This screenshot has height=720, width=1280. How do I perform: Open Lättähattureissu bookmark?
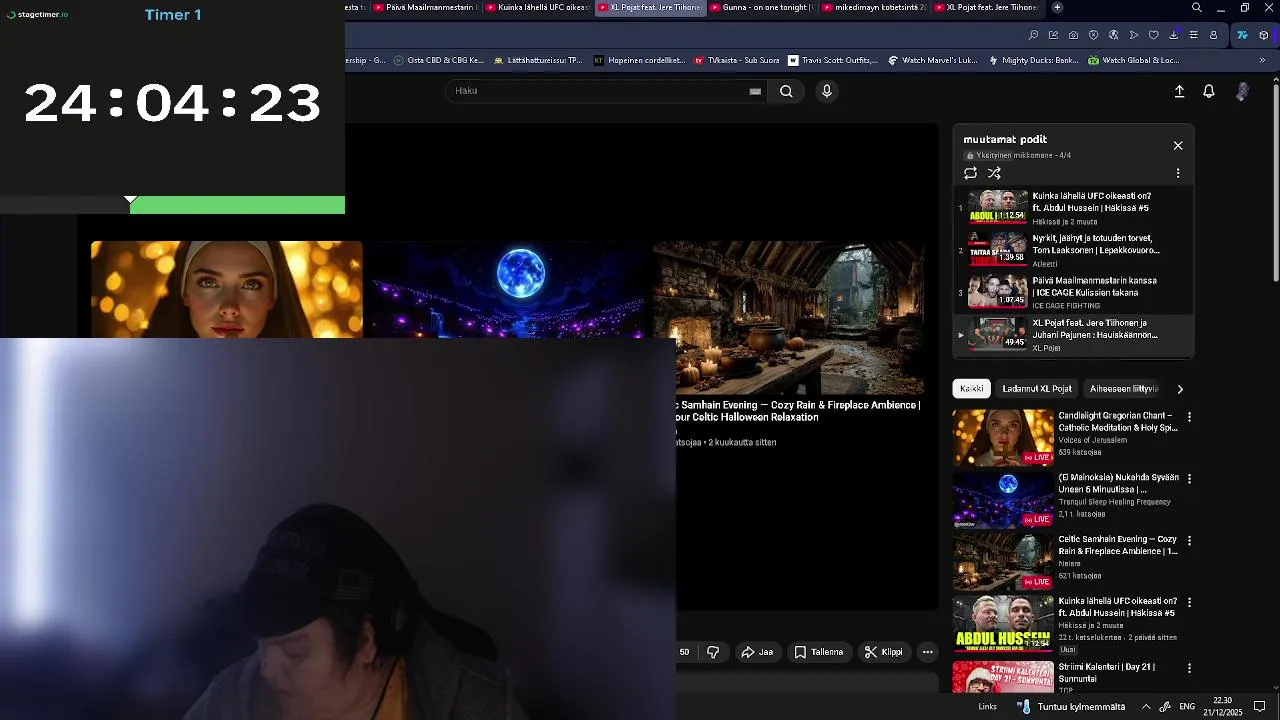coord(537,60)
